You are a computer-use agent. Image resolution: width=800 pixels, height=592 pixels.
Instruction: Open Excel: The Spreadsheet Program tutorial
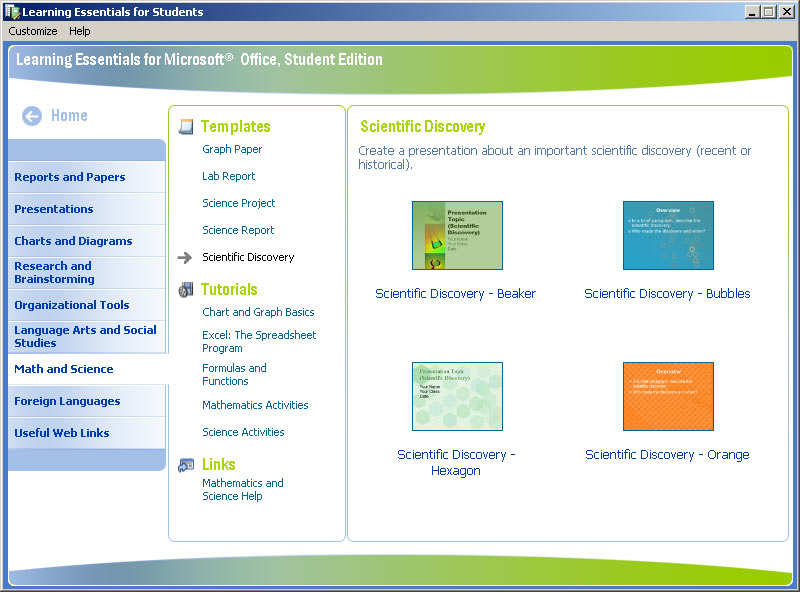[x=259, y=341]
